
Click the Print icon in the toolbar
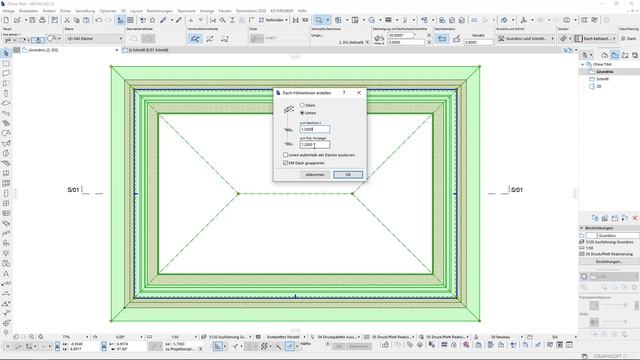[x=42, y=20]
